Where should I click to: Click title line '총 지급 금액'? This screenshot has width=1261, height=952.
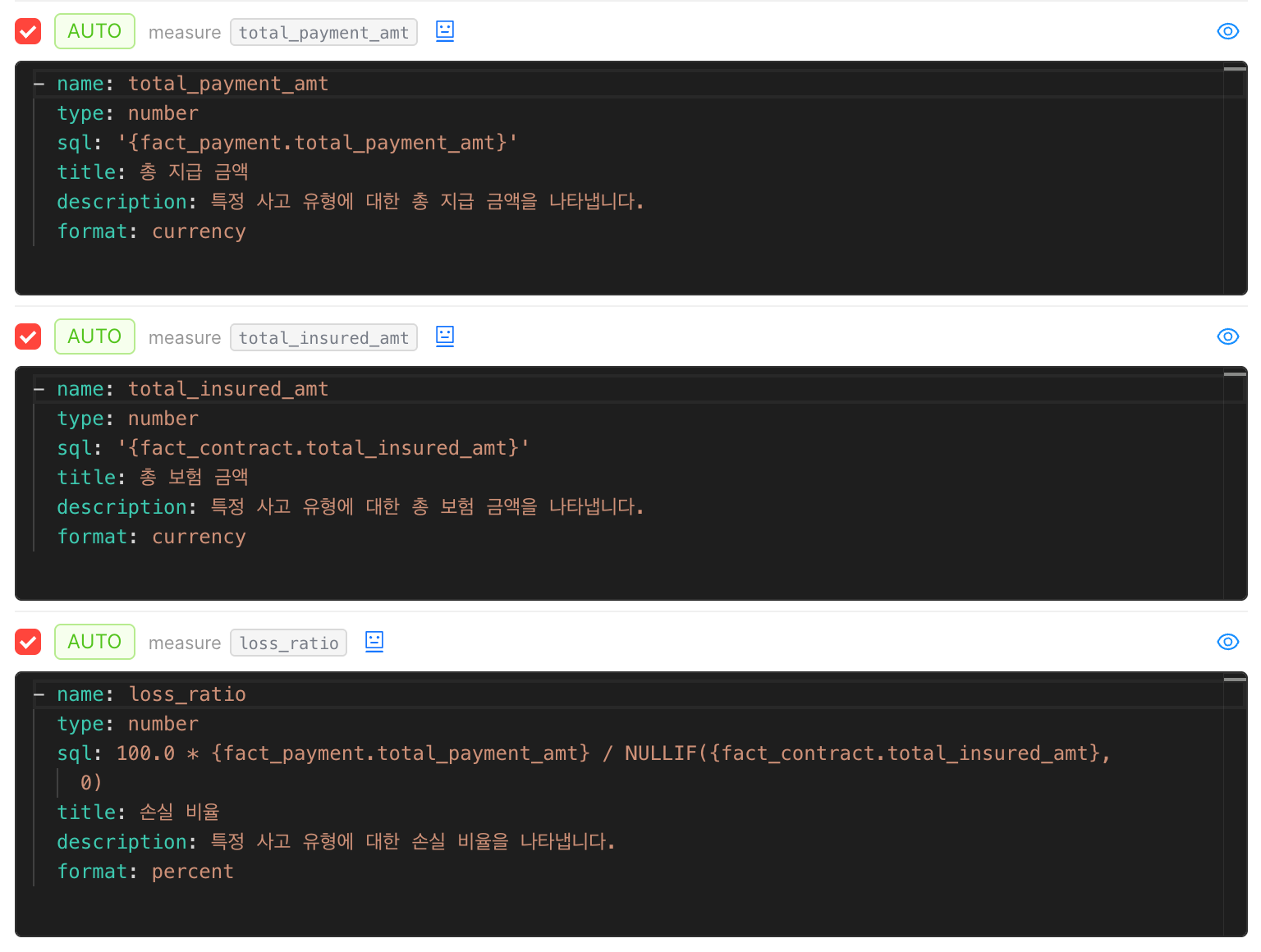click(x=153, y=172)
